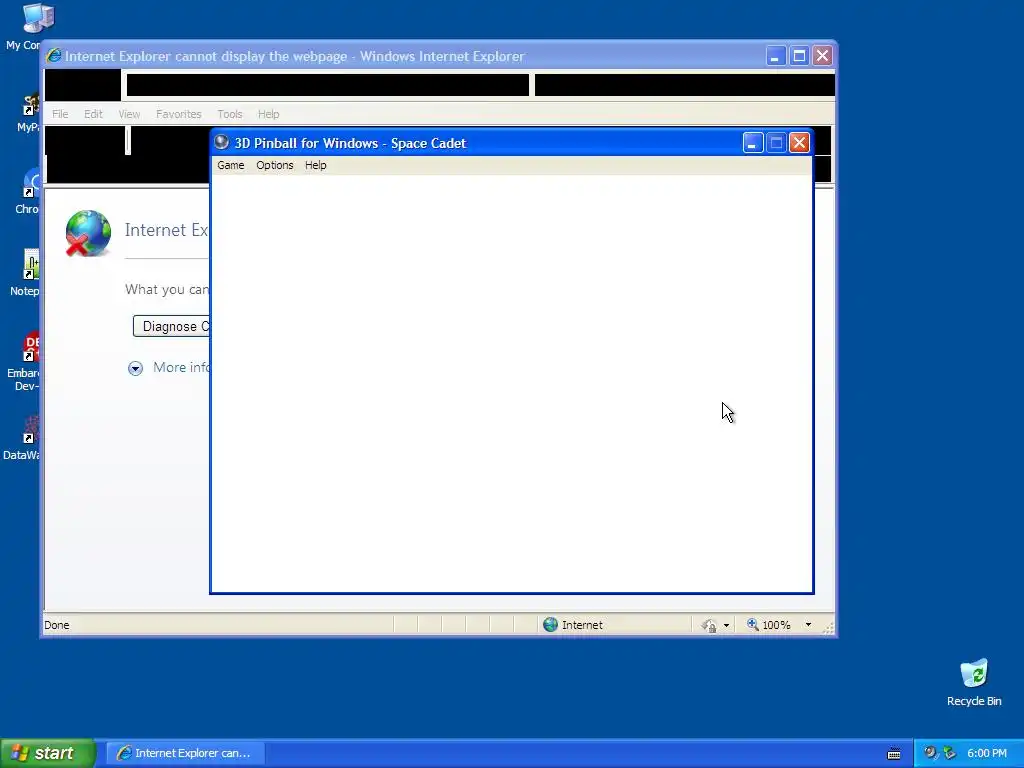
Task: Click the IE logo in Internet Explorer title bar
Action: (x=54, y=56)
